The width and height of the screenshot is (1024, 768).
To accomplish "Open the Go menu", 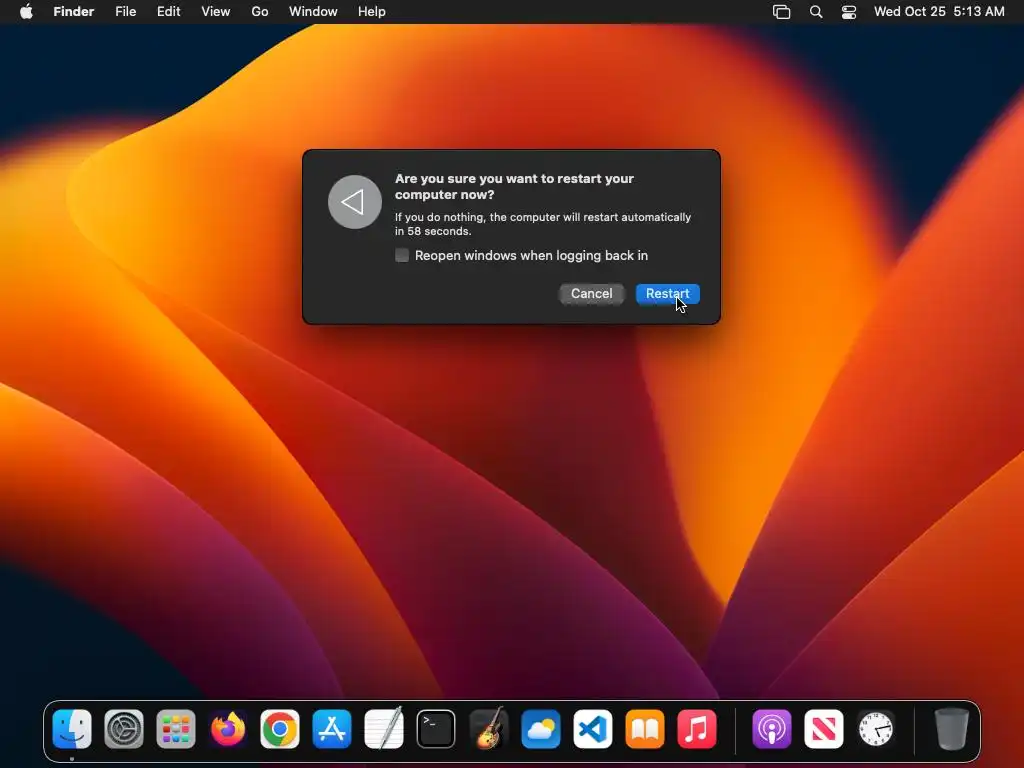I will (260, 12).
